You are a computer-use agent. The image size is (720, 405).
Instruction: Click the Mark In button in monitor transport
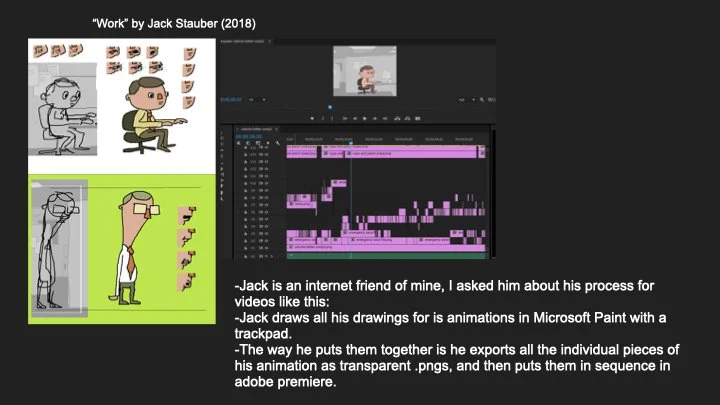(323, 118)
